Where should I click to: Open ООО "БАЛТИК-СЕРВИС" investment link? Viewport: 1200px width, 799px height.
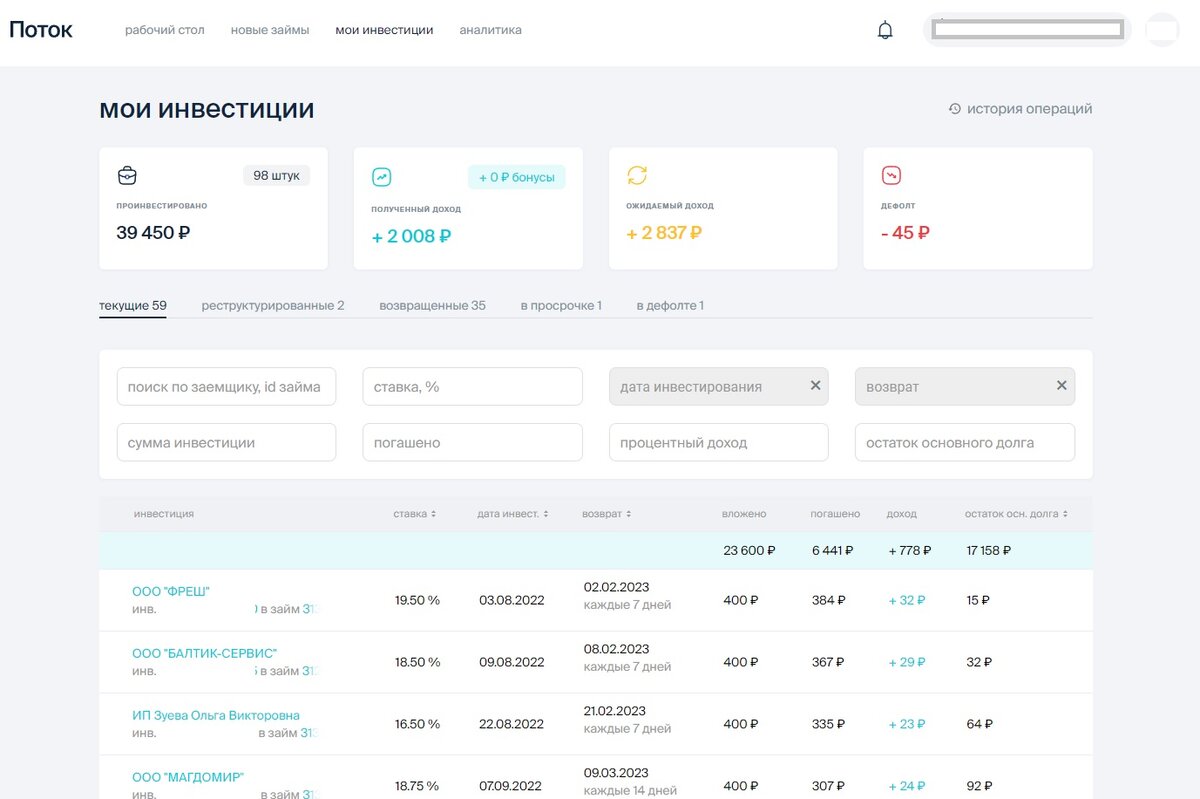tap(204, 653)
